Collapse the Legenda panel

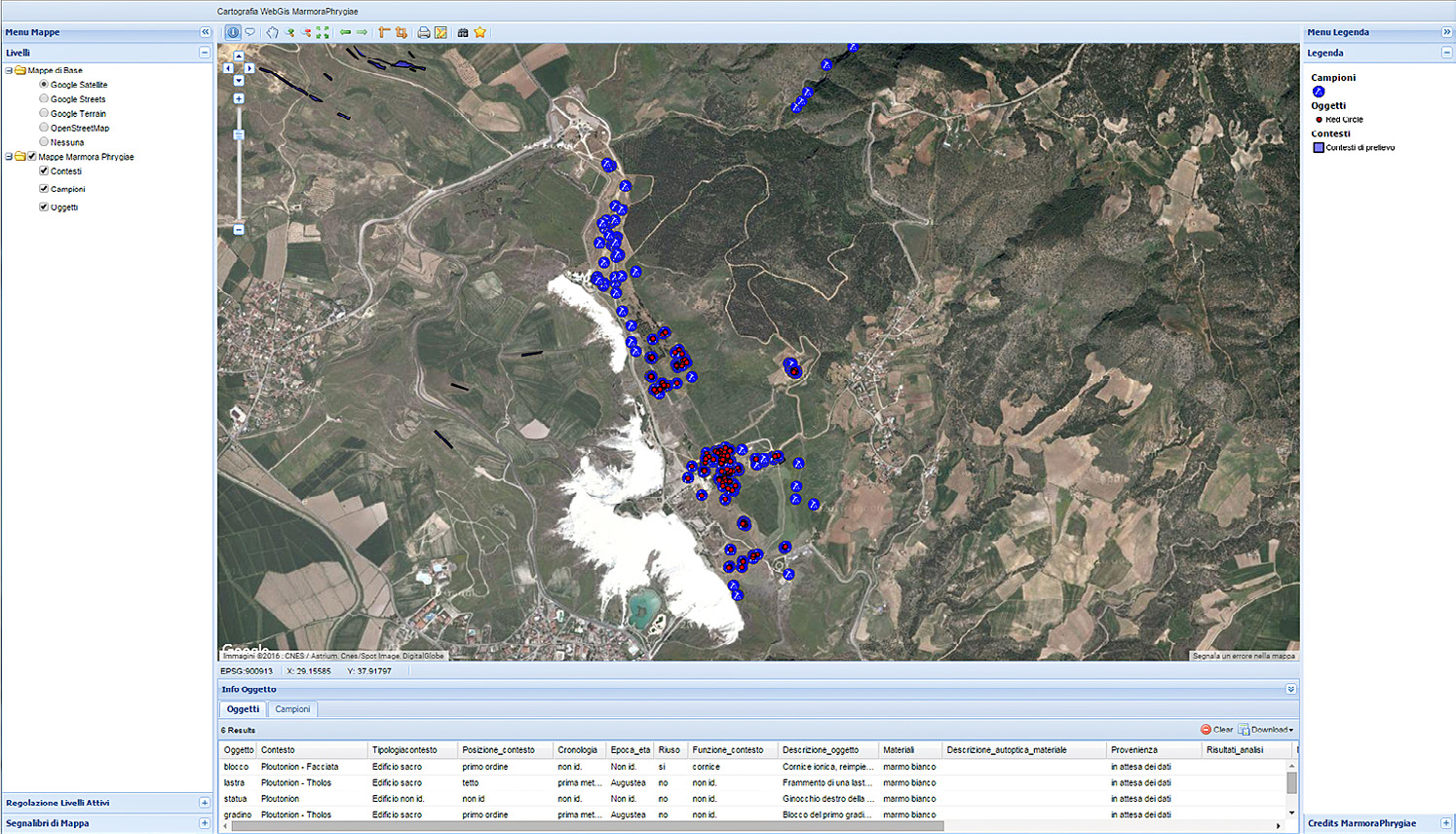1446,53
